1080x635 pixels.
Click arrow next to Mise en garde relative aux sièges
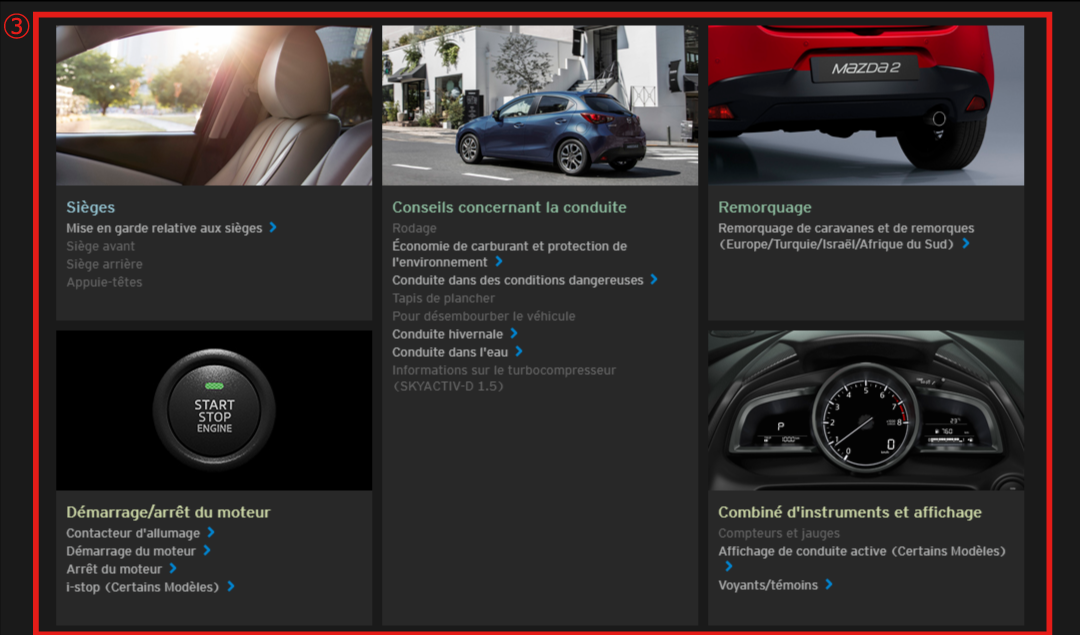pos(273,228)
